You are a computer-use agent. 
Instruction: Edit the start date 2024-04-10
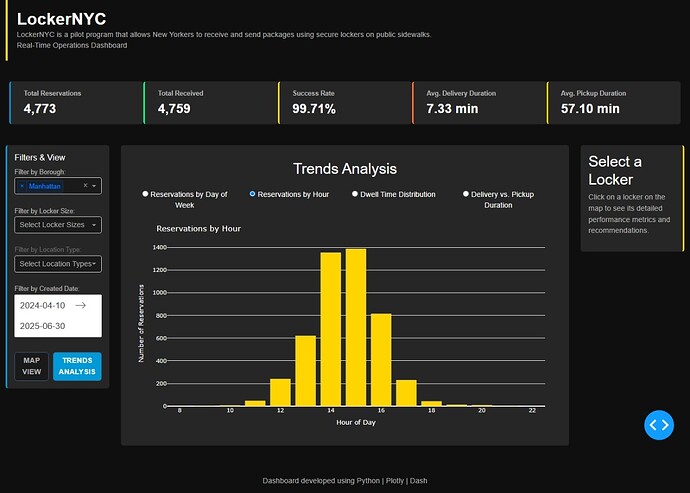pyautogui.click(x=43, y=305)
